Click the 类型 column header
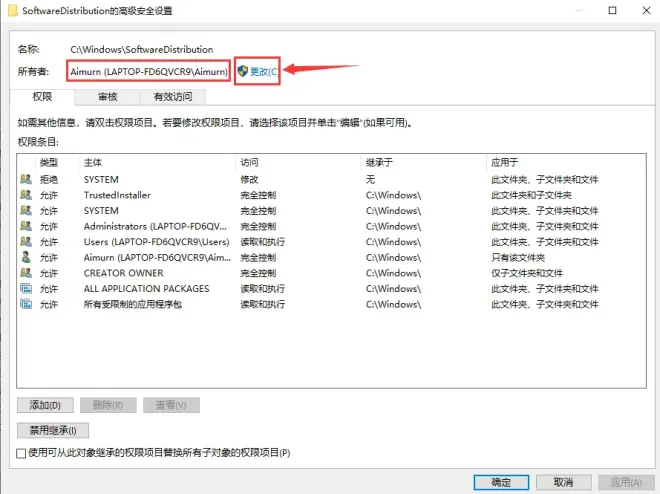The image size is (660, 494). [49, 162]
